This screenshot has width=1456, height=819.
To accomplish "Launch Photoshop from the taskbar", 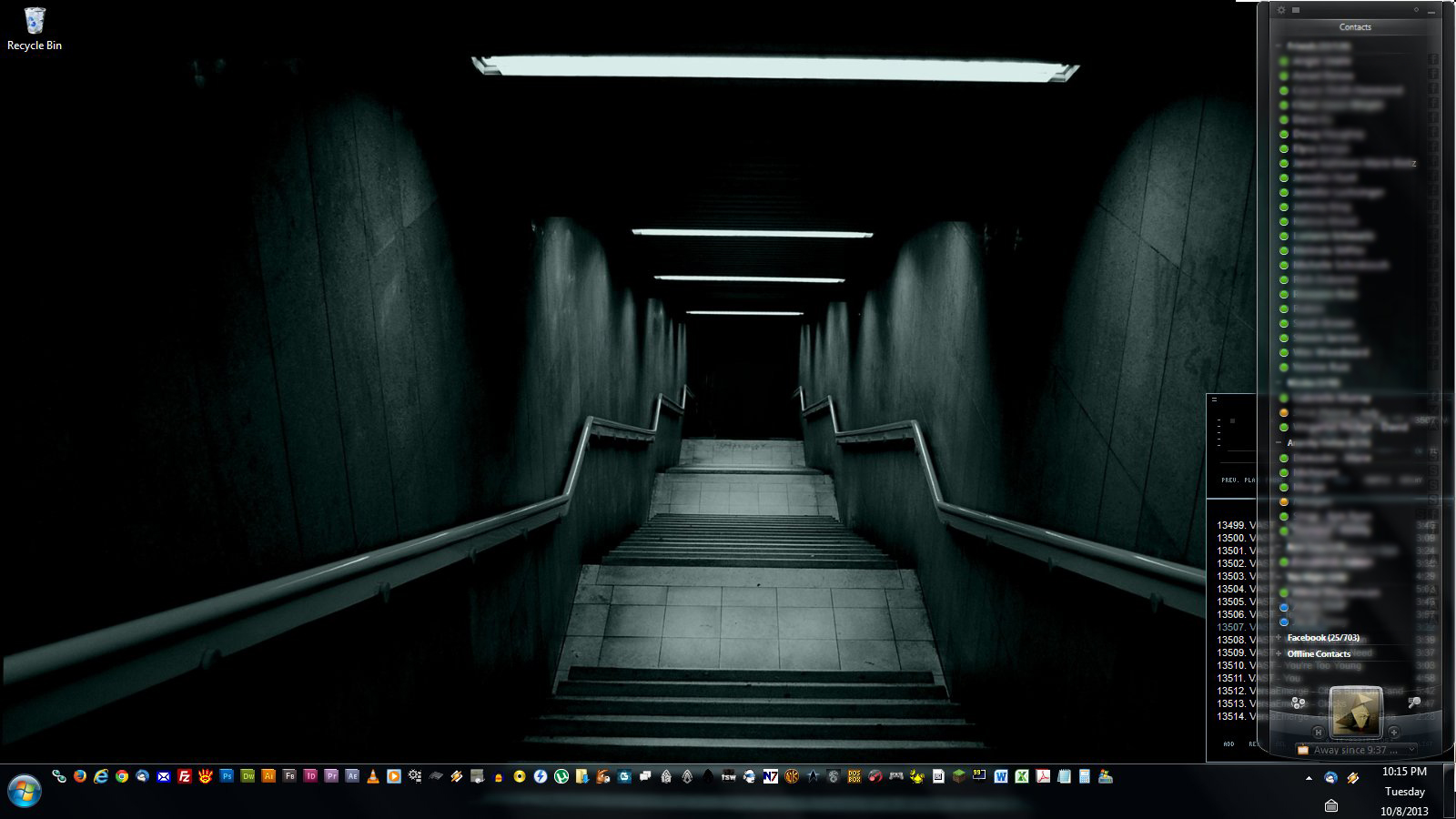I will click(x=227, y=776).
